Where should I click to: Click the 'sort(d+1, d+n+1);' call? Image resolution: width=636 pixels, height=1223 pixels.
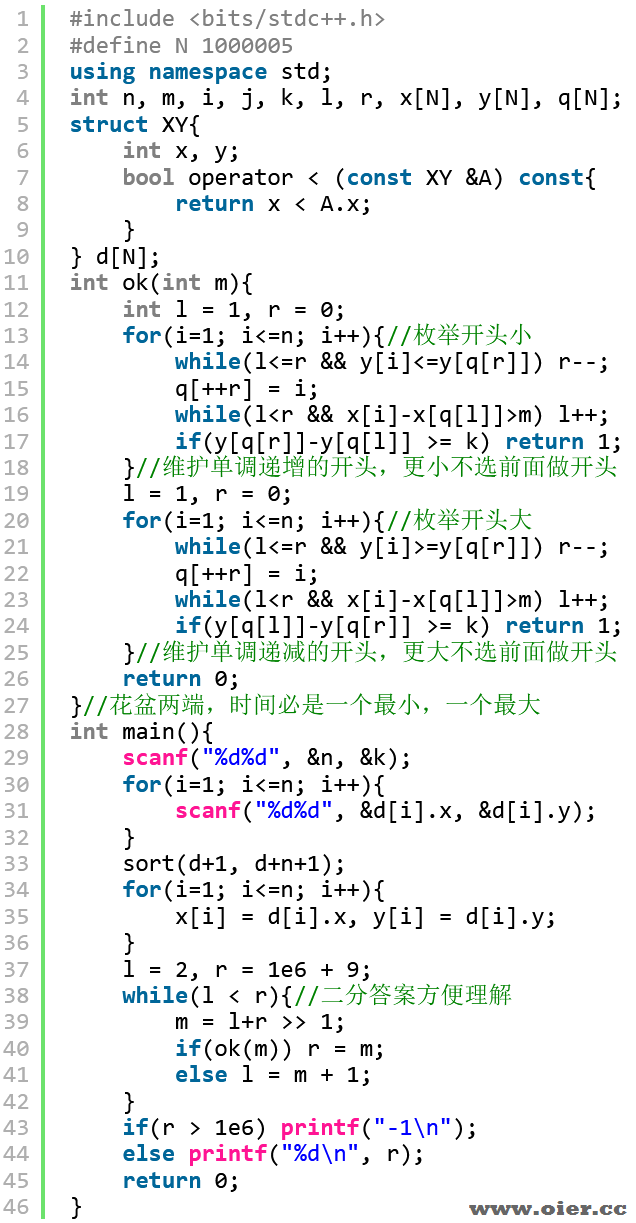tap(233, 863)
